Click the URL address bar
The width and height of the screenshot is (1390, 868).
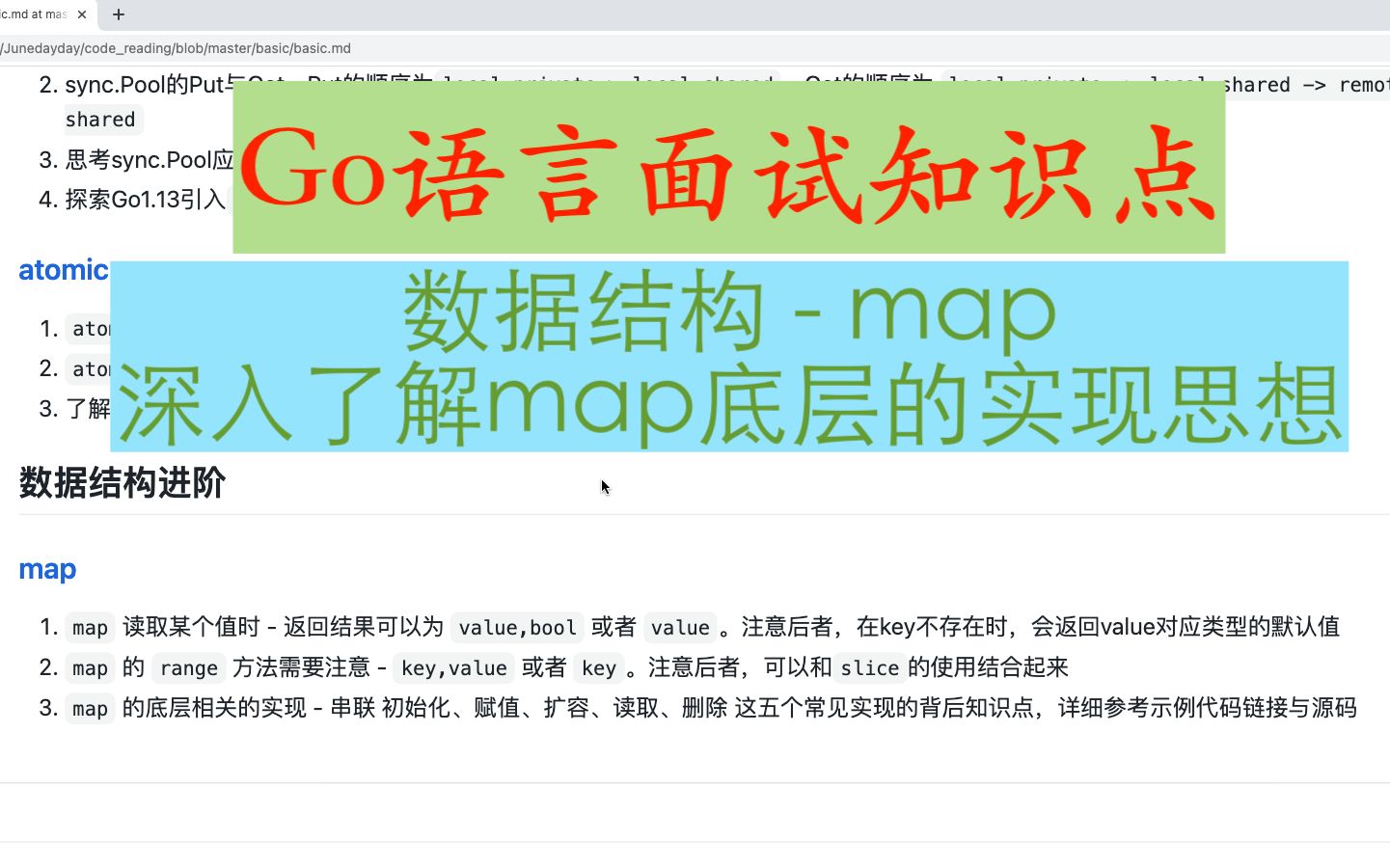point(695,48)
